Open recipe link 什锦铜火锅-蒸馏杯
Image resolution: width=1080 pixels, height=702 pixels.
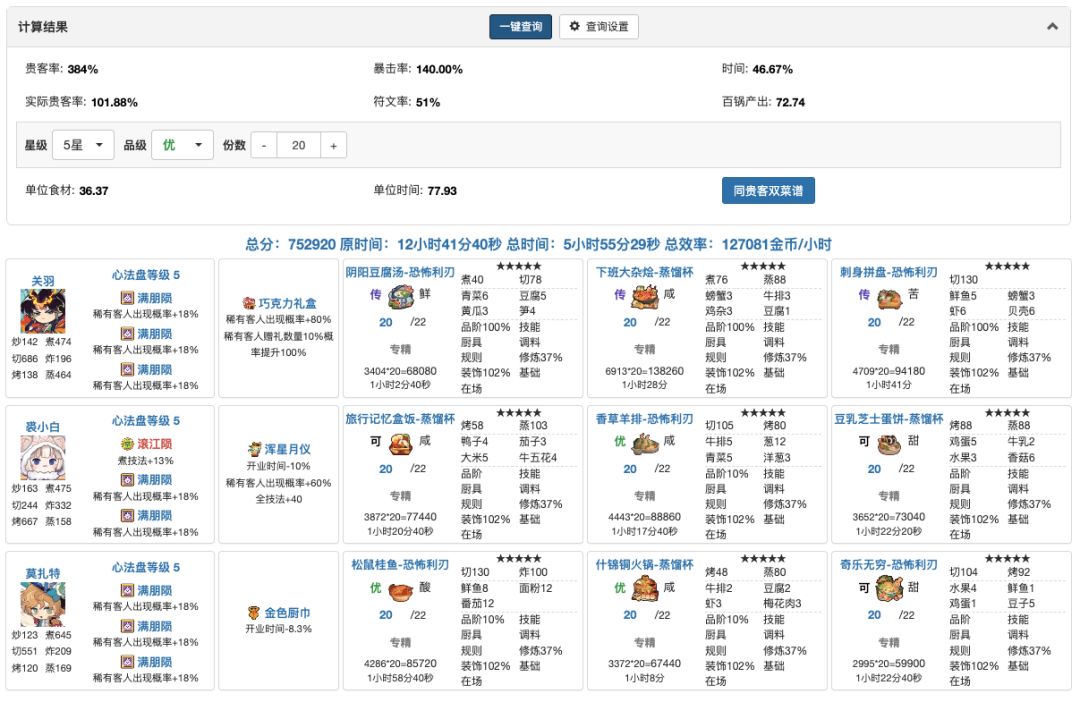point(645,565)
